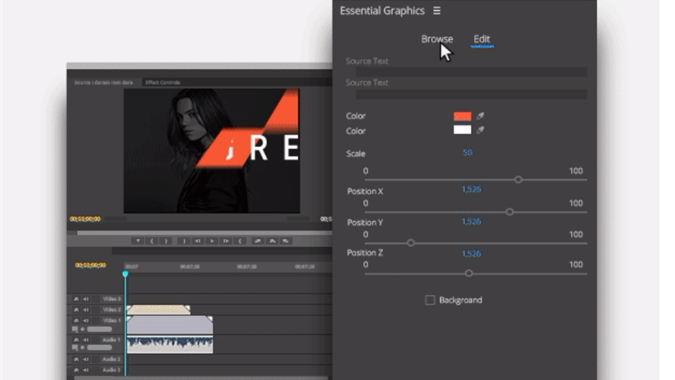Screen dimensions: 675x380
Task: Play the sequence
Action: coord(212,241)
